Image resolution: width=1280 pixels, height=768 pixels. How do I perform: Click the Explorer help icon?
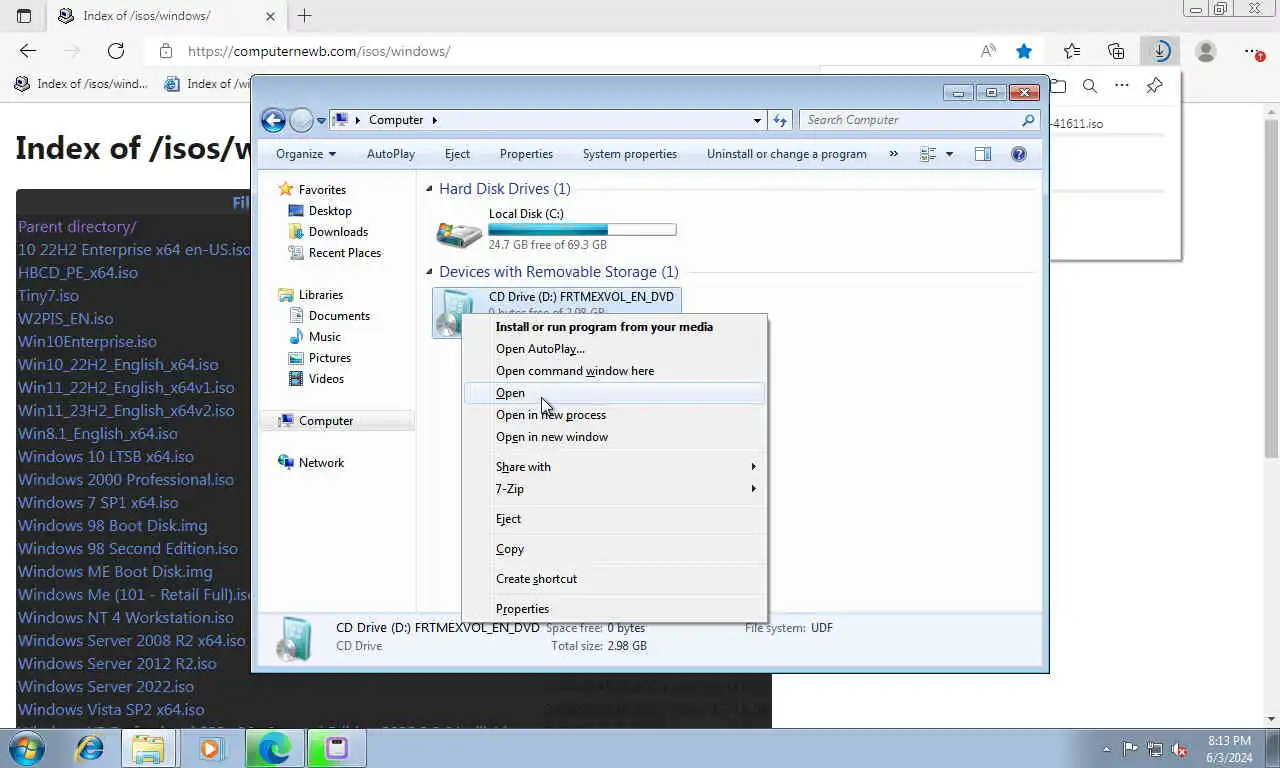click(x=1019, y=154)
